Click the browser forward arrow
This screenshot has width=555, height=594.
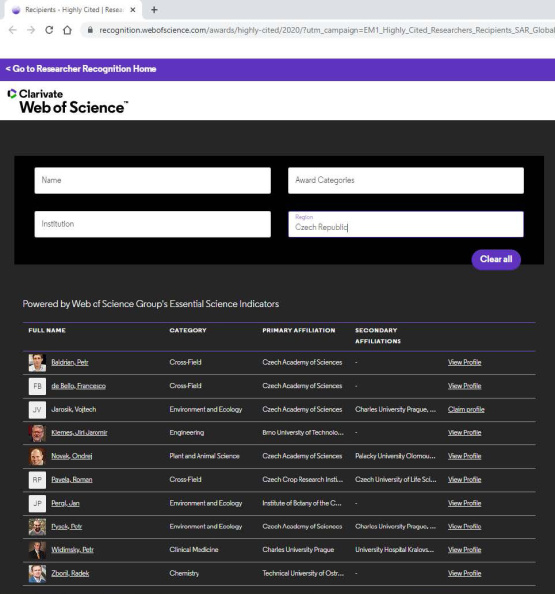pyautogui.click(x=31, y=30)
